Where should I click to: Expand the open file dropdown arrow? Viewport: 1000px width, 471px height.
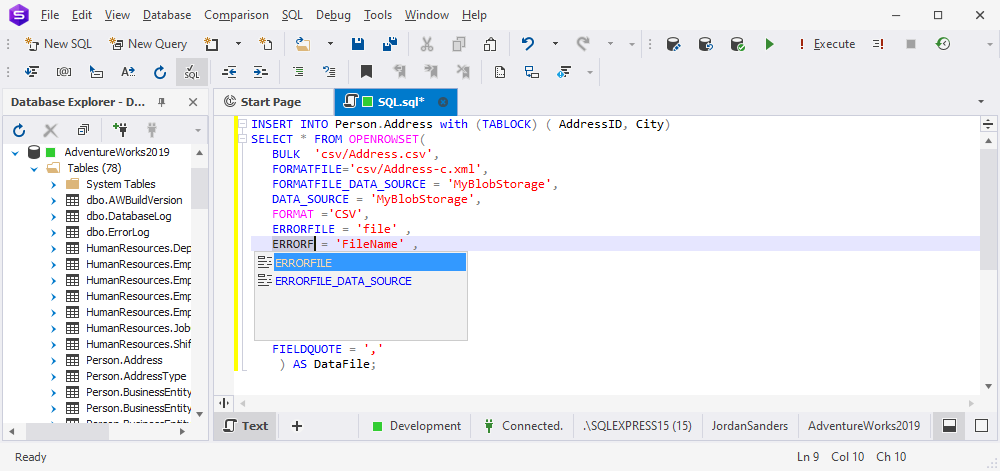(330, 44)
